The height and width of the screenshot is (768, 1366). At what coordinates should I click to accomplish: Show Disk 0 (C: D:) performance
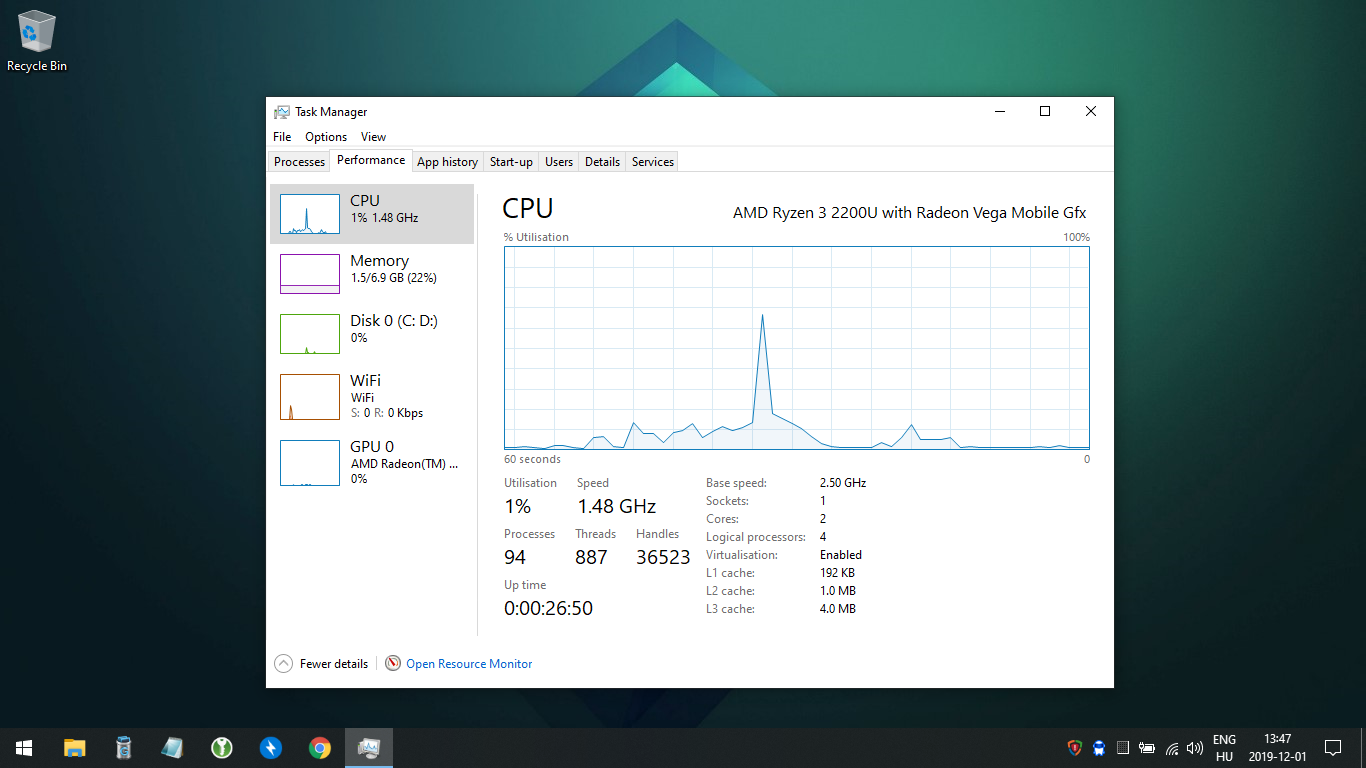372,334
